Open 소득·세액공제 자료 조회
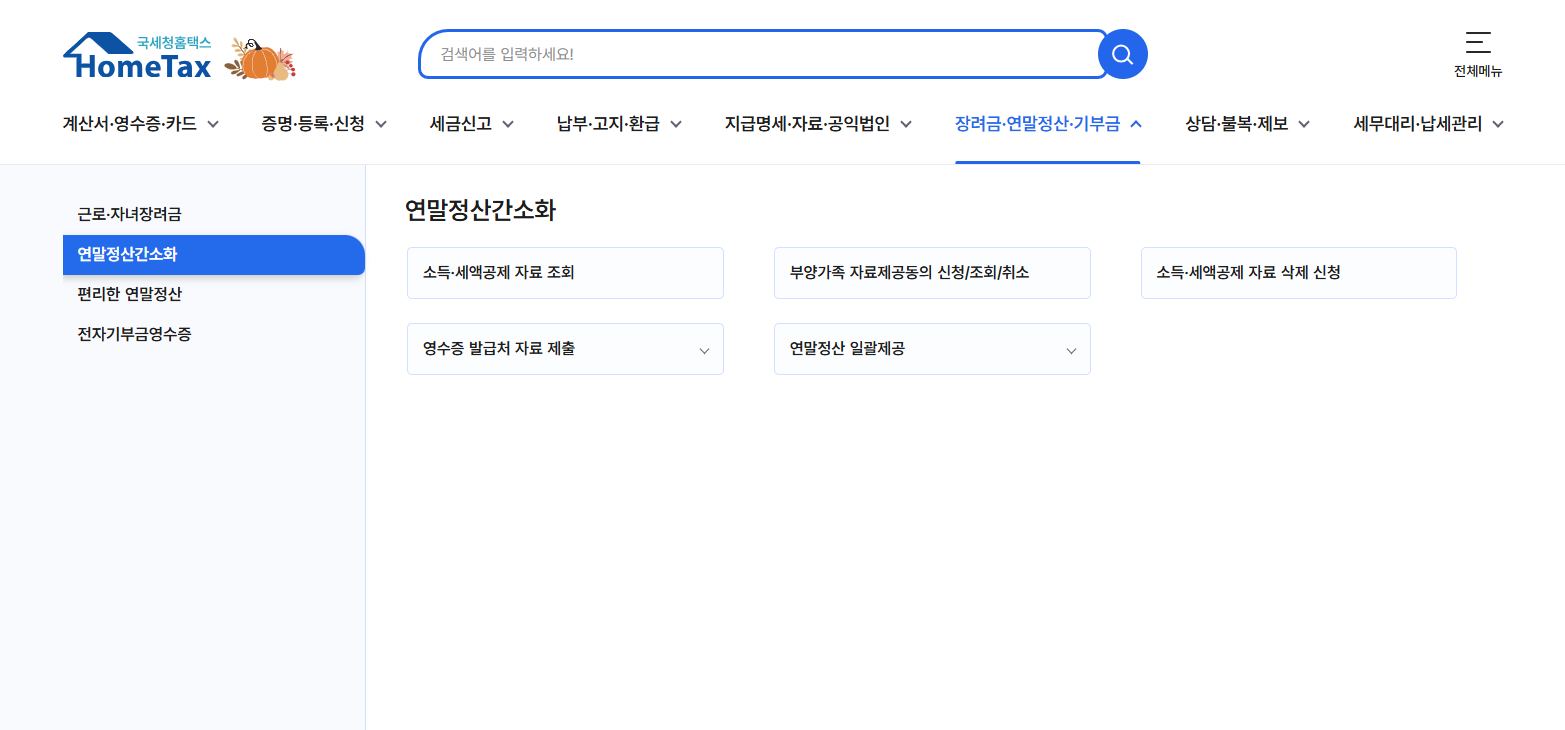 pos(564,272)
